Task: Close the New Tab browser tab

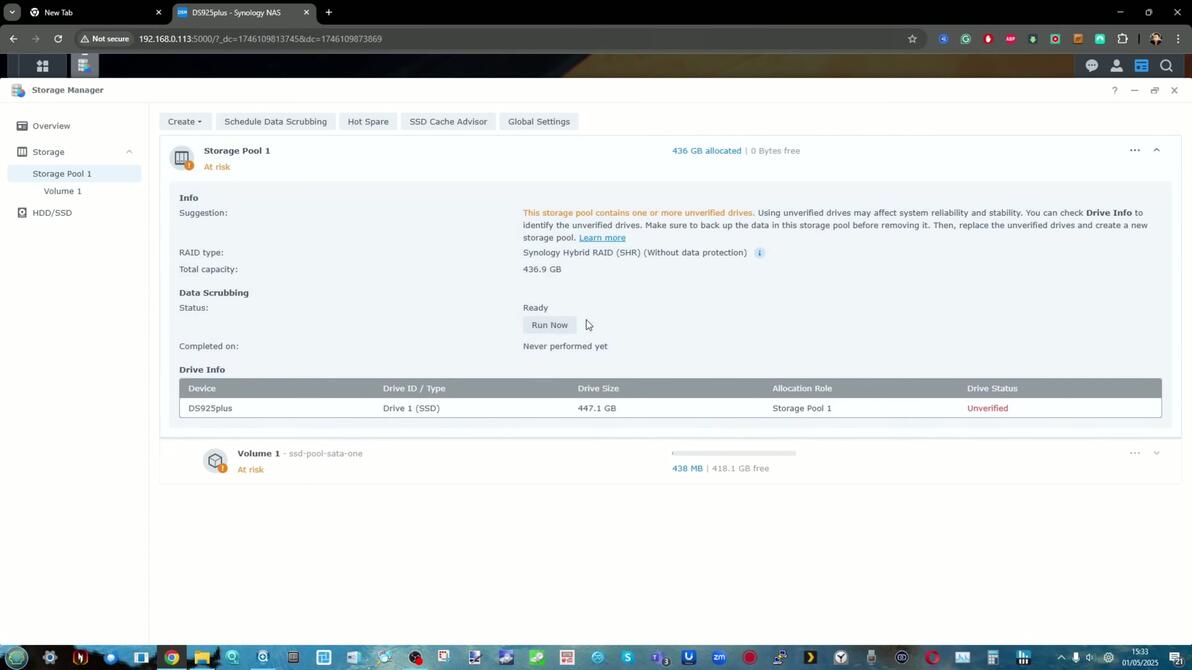Action: pos(158,13)
